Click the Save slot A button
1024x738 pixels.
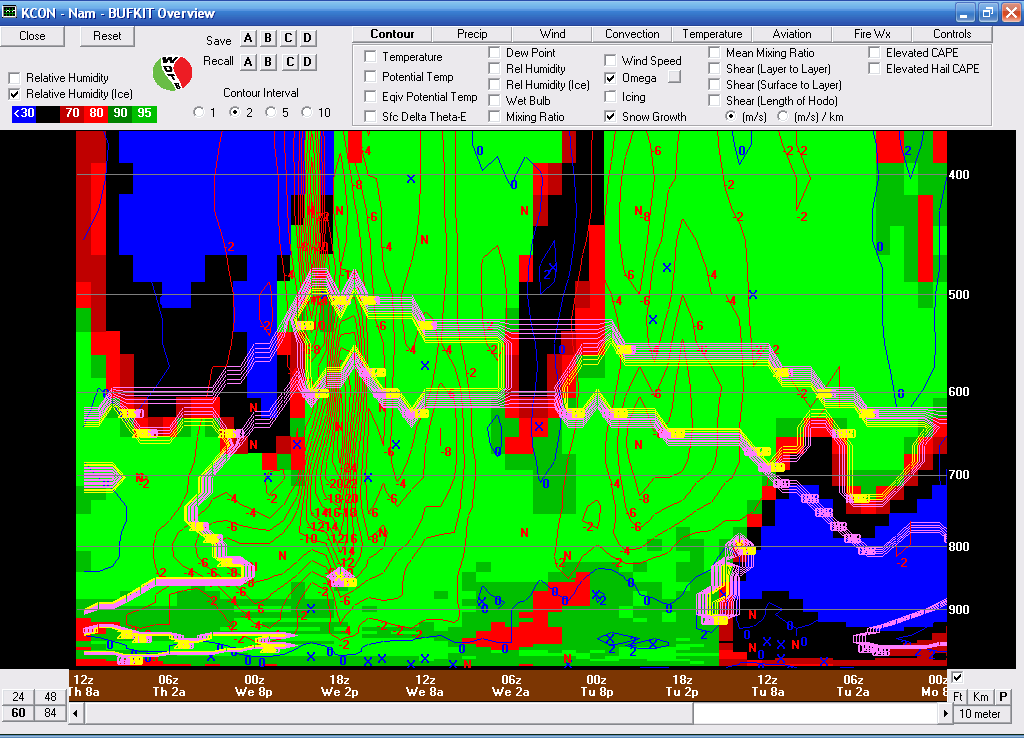pos(248,38)
